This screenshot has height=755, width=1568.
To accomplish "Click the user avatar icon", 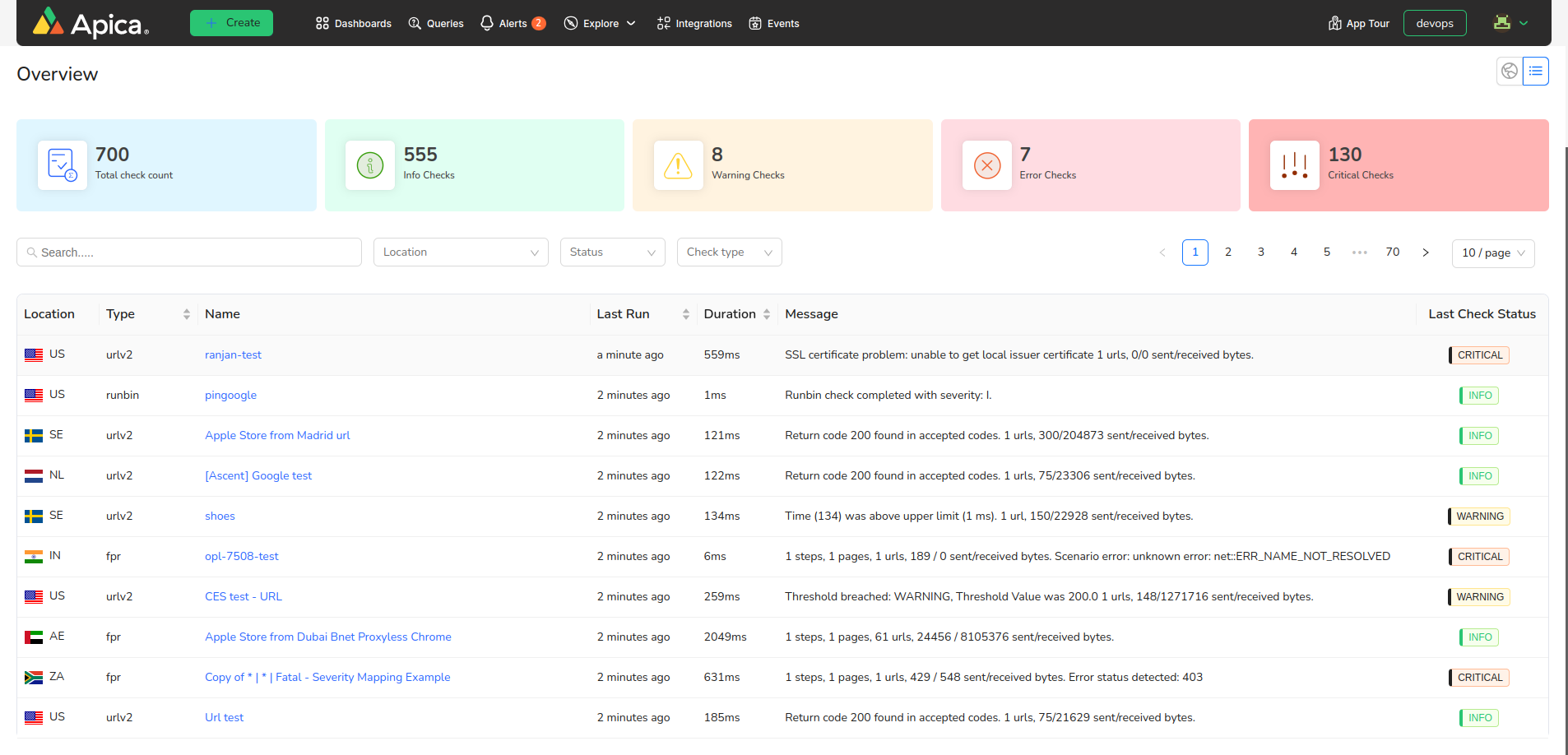I will tap(1502, 23).
